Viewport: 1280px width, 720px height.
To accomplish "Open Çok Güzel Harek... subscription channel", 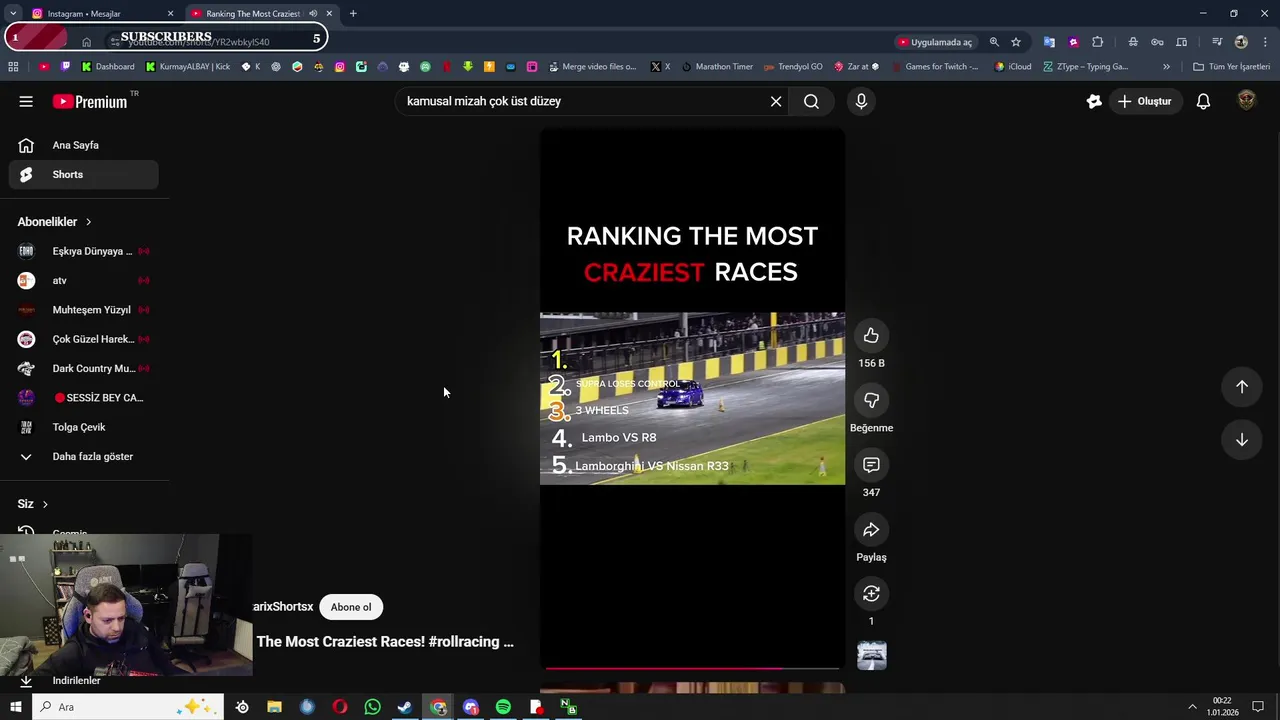I will coord(84,339).
